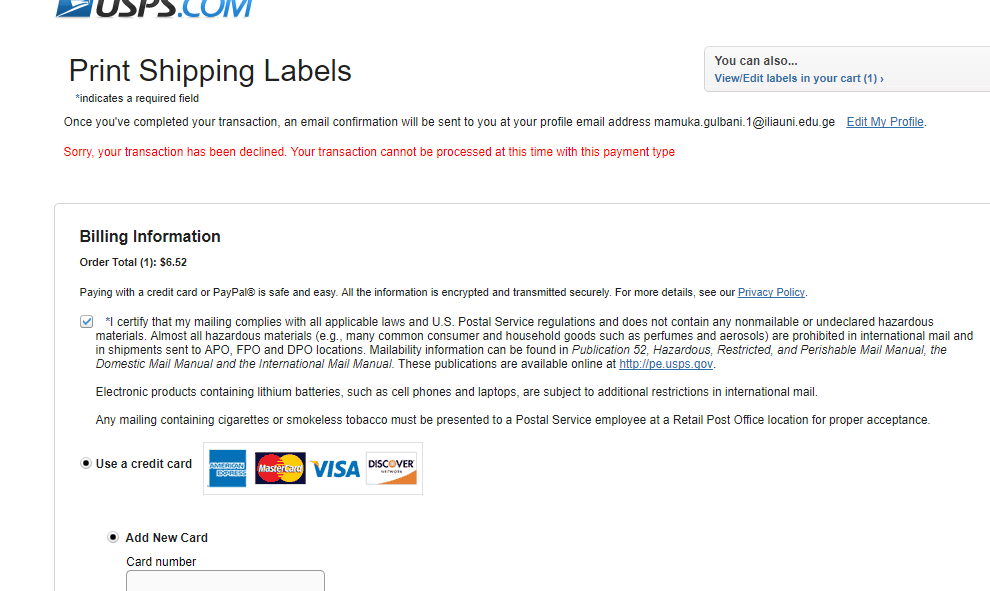Open the pe.usps.gov publications link
This screenshot has height=591, width=990.
pyautogui.click(x=665, y=363)
